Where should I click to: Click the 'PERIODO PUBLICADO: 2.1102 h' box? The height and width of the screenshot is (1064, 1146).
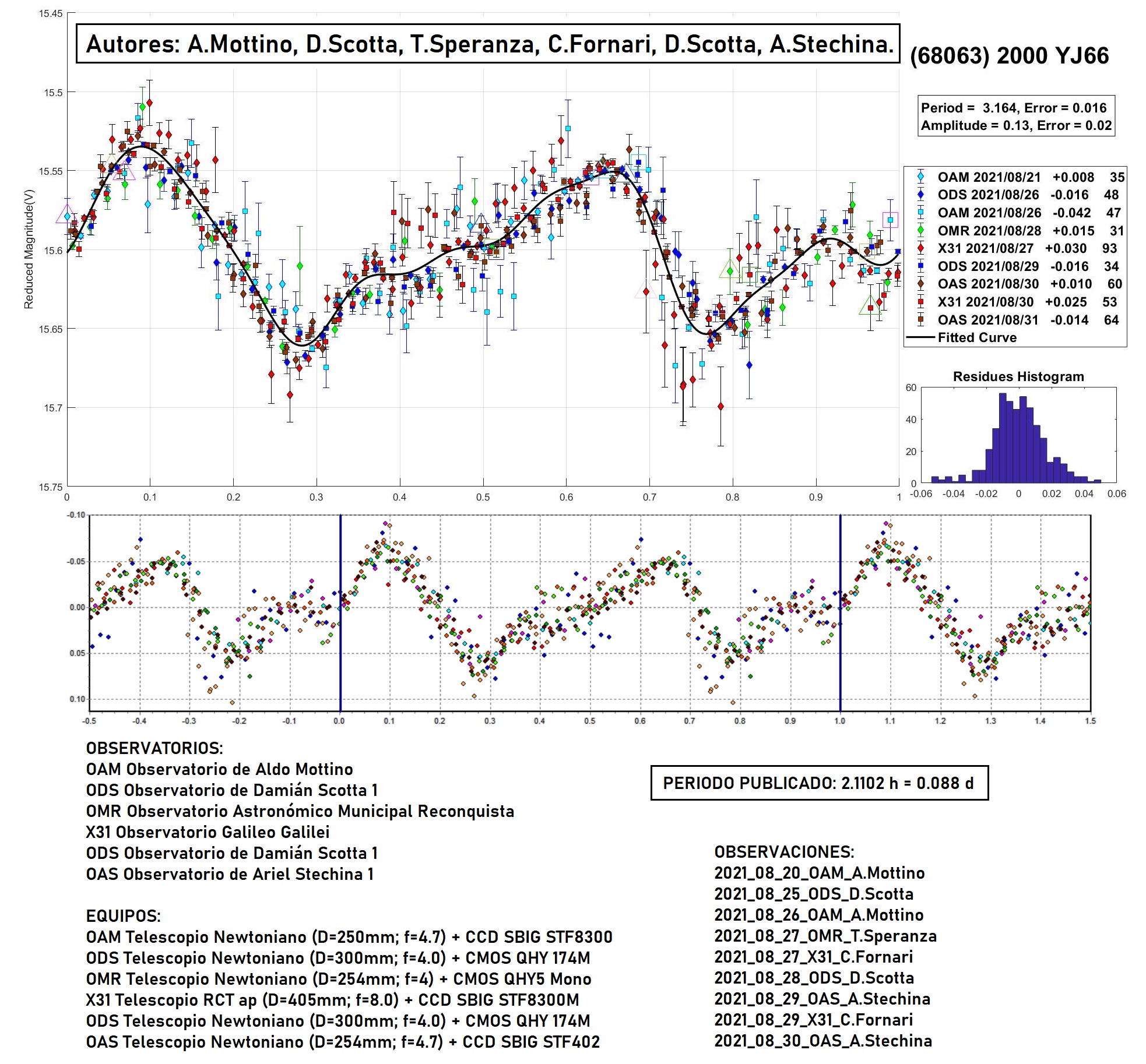(819, 783)
